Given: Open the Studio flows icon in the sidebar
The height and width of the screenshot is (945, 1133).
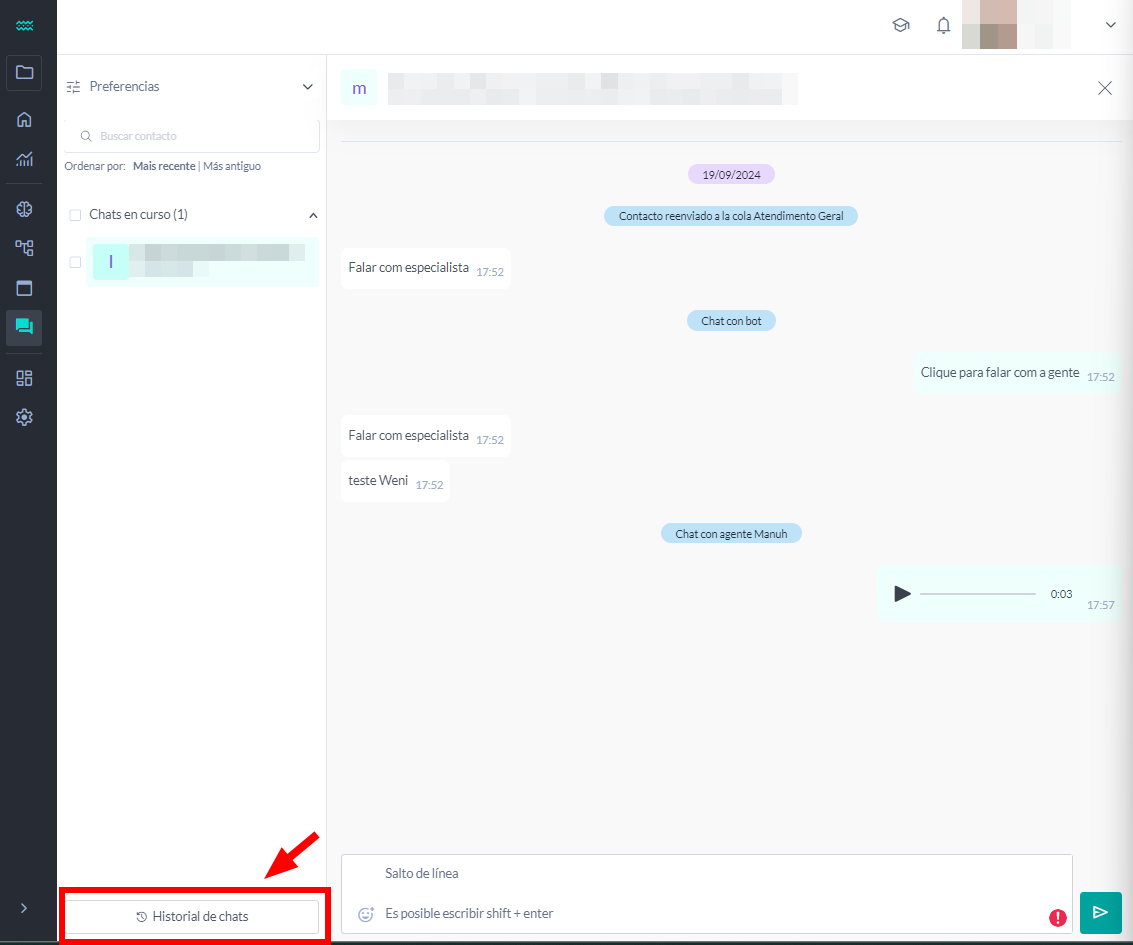Looking at the screenshot, I should coord(24,248).
